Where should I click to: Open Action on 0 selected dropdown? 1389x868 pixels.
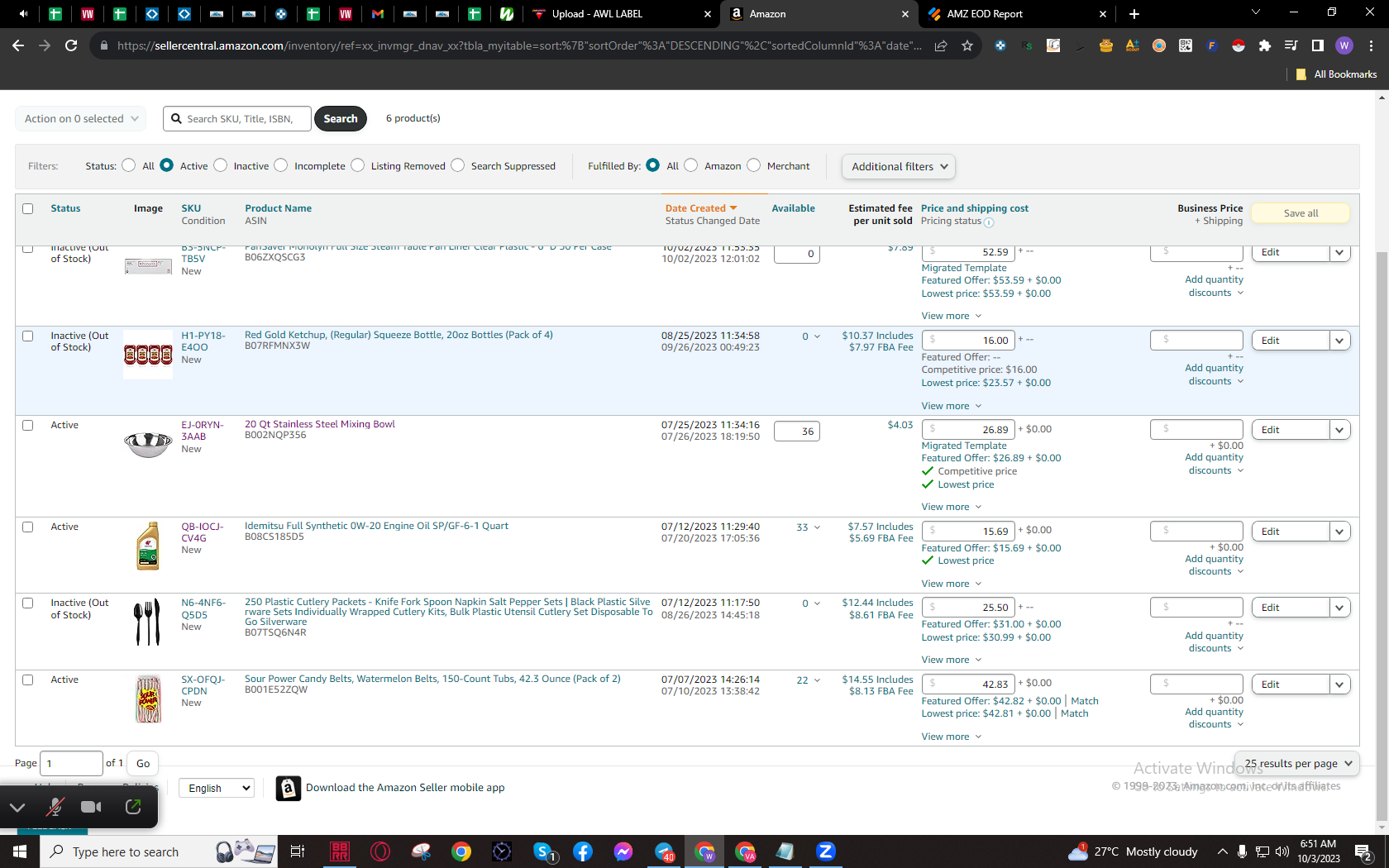[81, 119]
